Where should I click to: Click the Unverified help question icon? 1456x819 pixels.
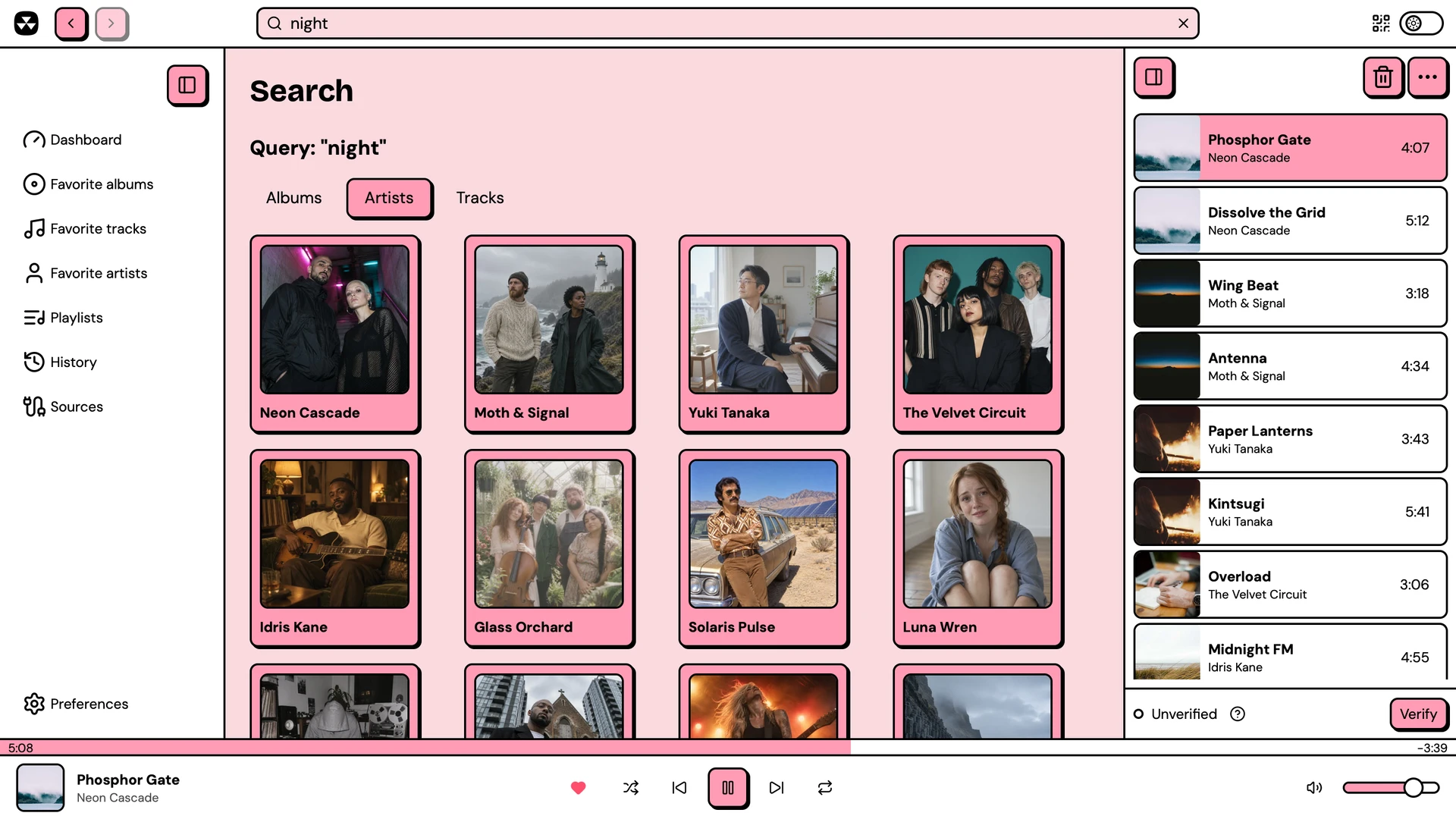1238,714
